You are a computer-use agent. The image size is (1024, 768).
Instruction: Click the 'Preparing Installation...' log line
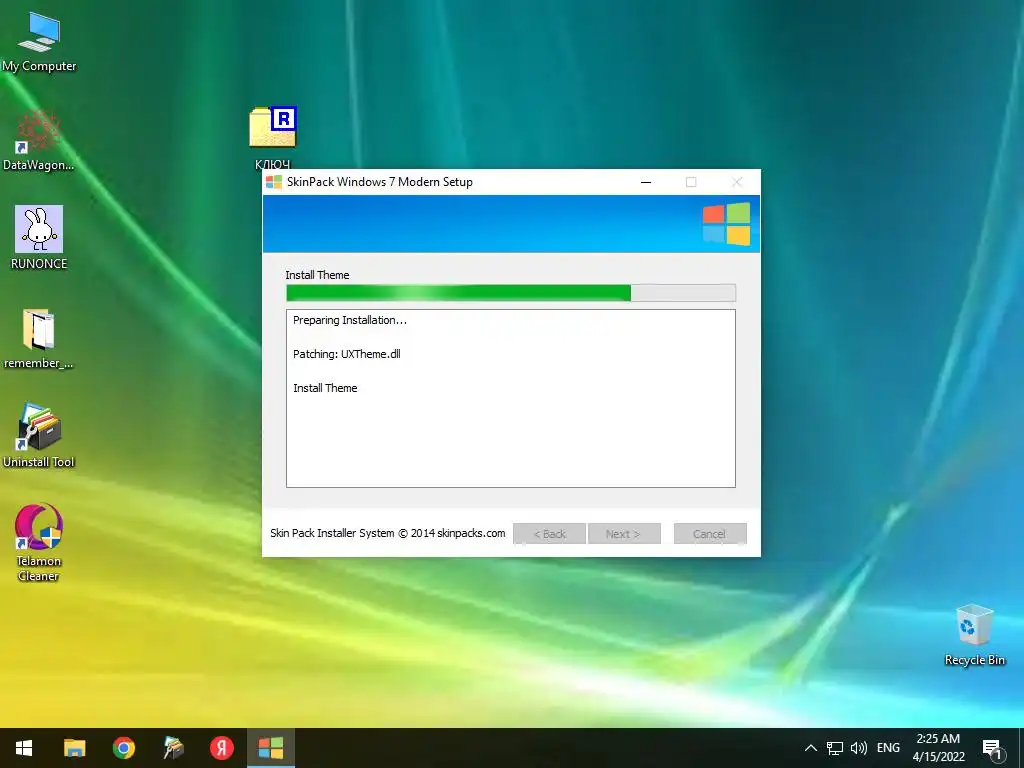point(350,320)
